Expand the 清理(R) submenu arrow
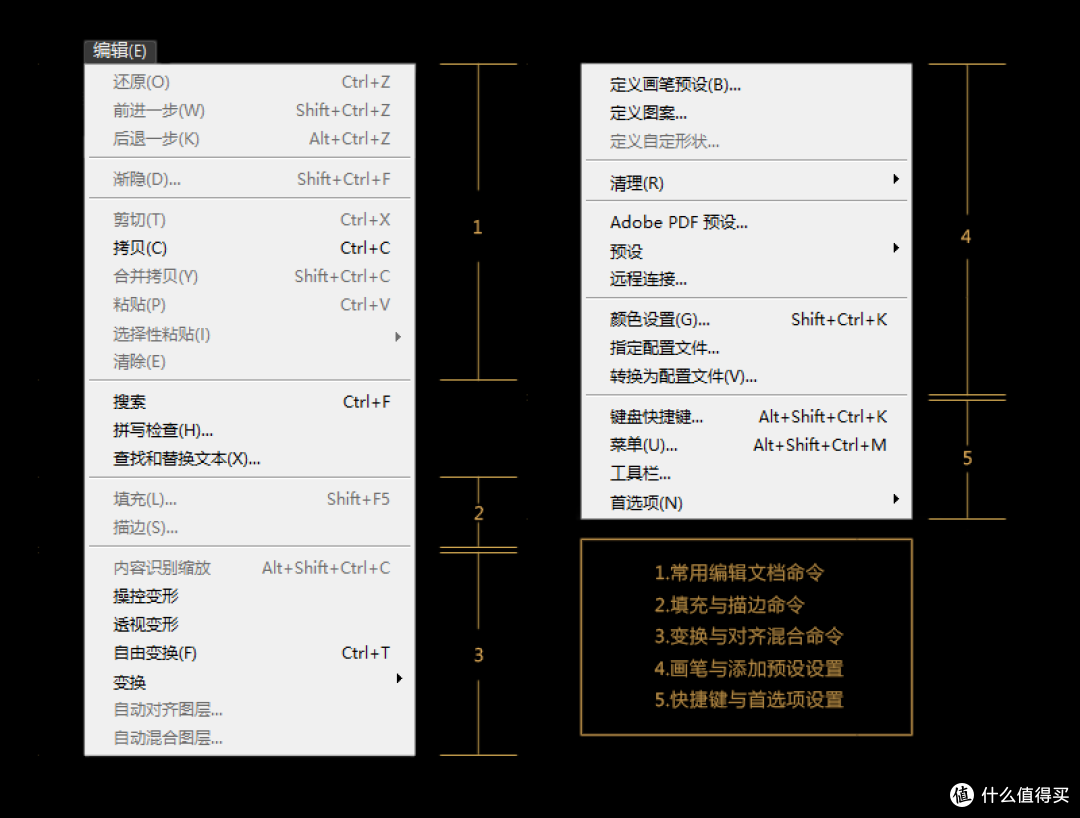Image resolution: width=1080 pixels, height=818 pixels. coord(897,182)
